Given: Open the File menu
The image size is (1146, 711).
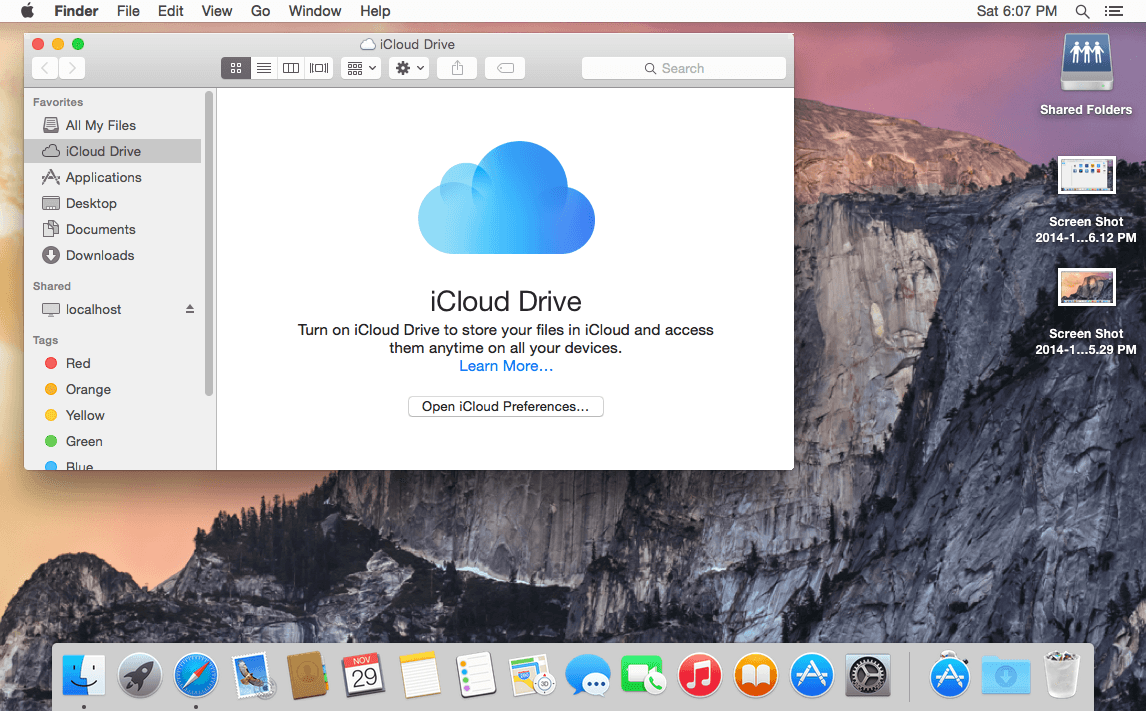Looking at the screenshot, I should pos(128,11).
